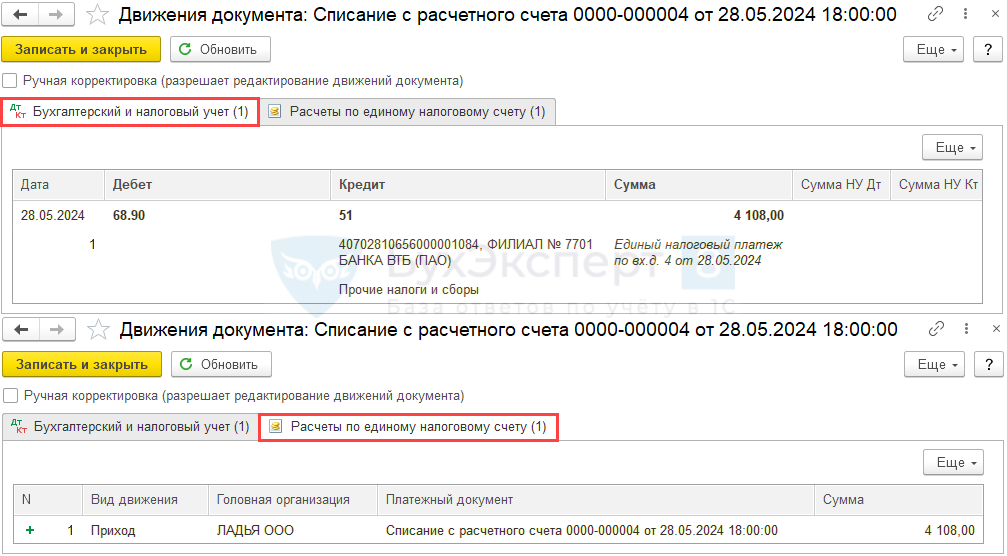Viewport: 1007px width, 556px height.
Task: Go forward using arrow in upper window
Action: click(x=57, y=14)
